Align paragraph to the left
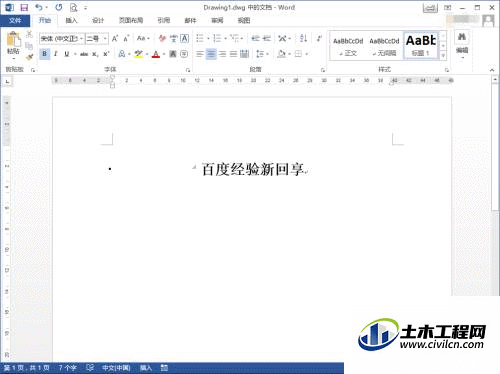Viewport: 500px width, 374px height. (x=200, y=54)
